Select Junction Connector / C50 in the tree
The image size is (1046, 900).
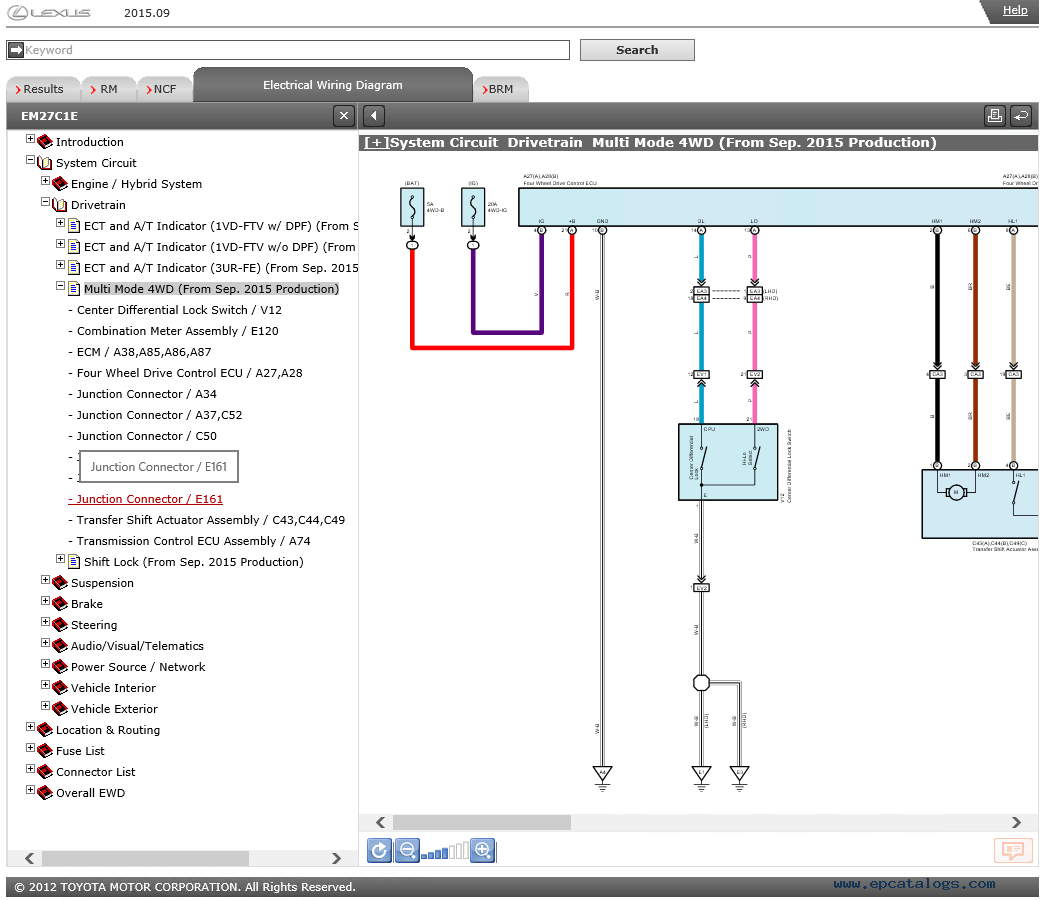click(147, 436)
